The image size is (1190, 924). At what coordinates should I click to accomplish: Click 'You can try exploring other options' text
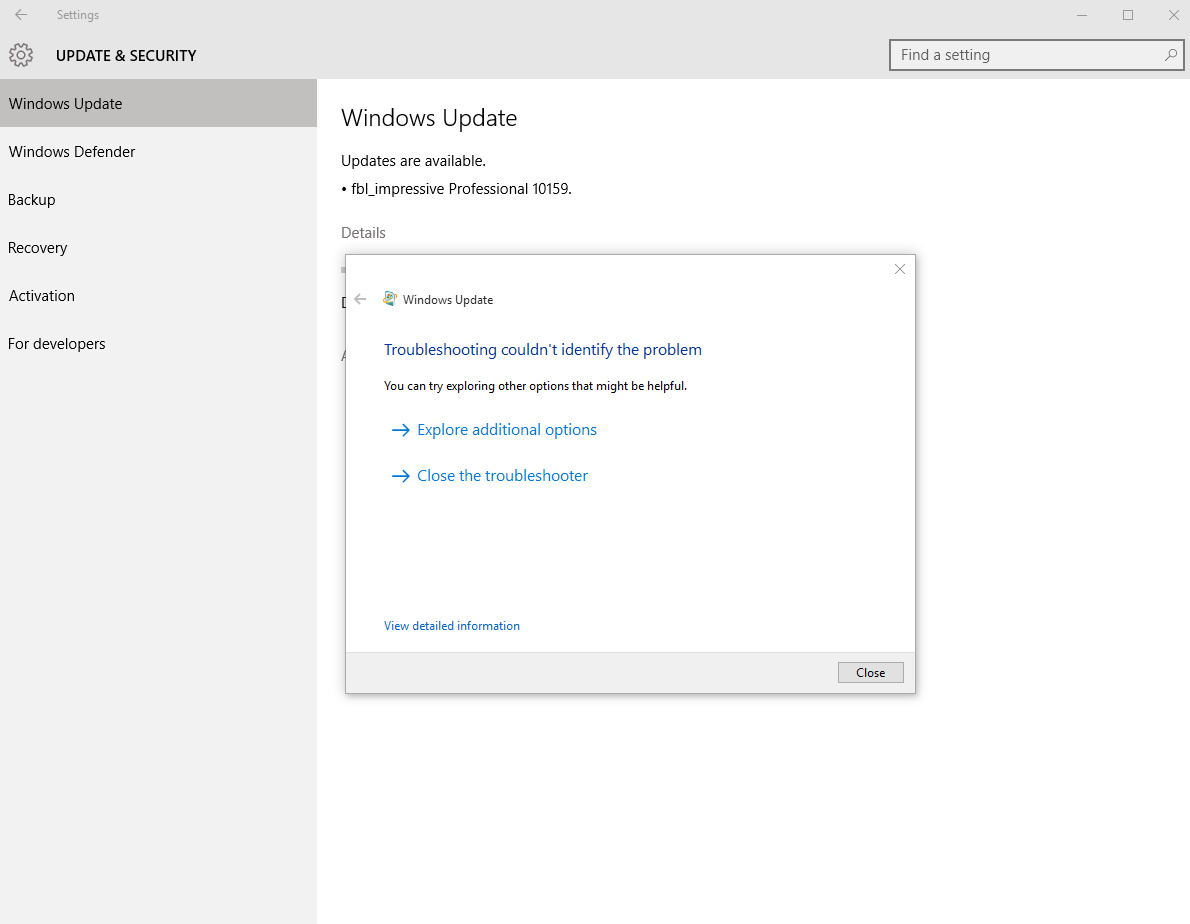click(x=535, y=386)
